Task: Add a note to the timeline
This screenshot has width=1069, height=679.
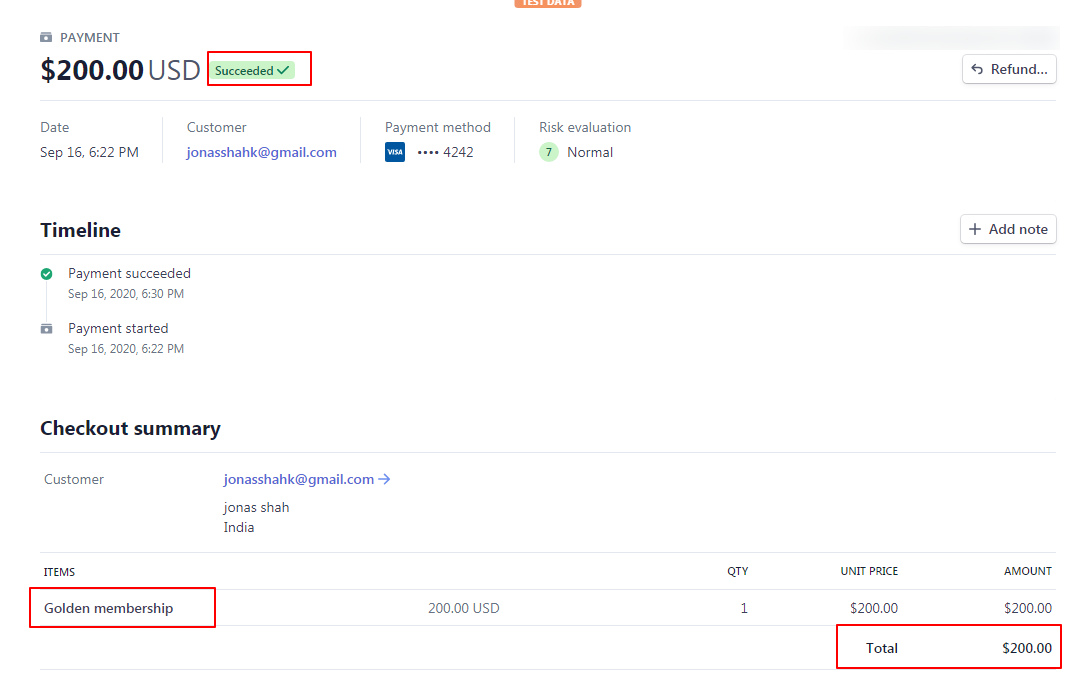Action: pyautogui.click(x=1008, y=229)
